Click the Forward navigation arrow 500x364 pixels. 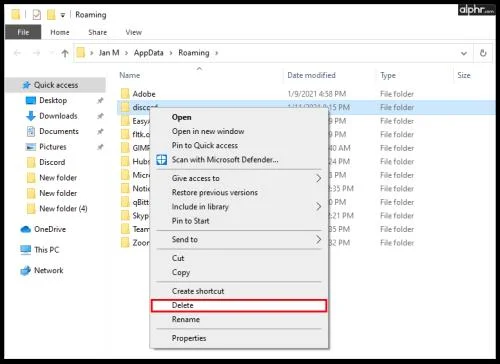tap(36, 53)
